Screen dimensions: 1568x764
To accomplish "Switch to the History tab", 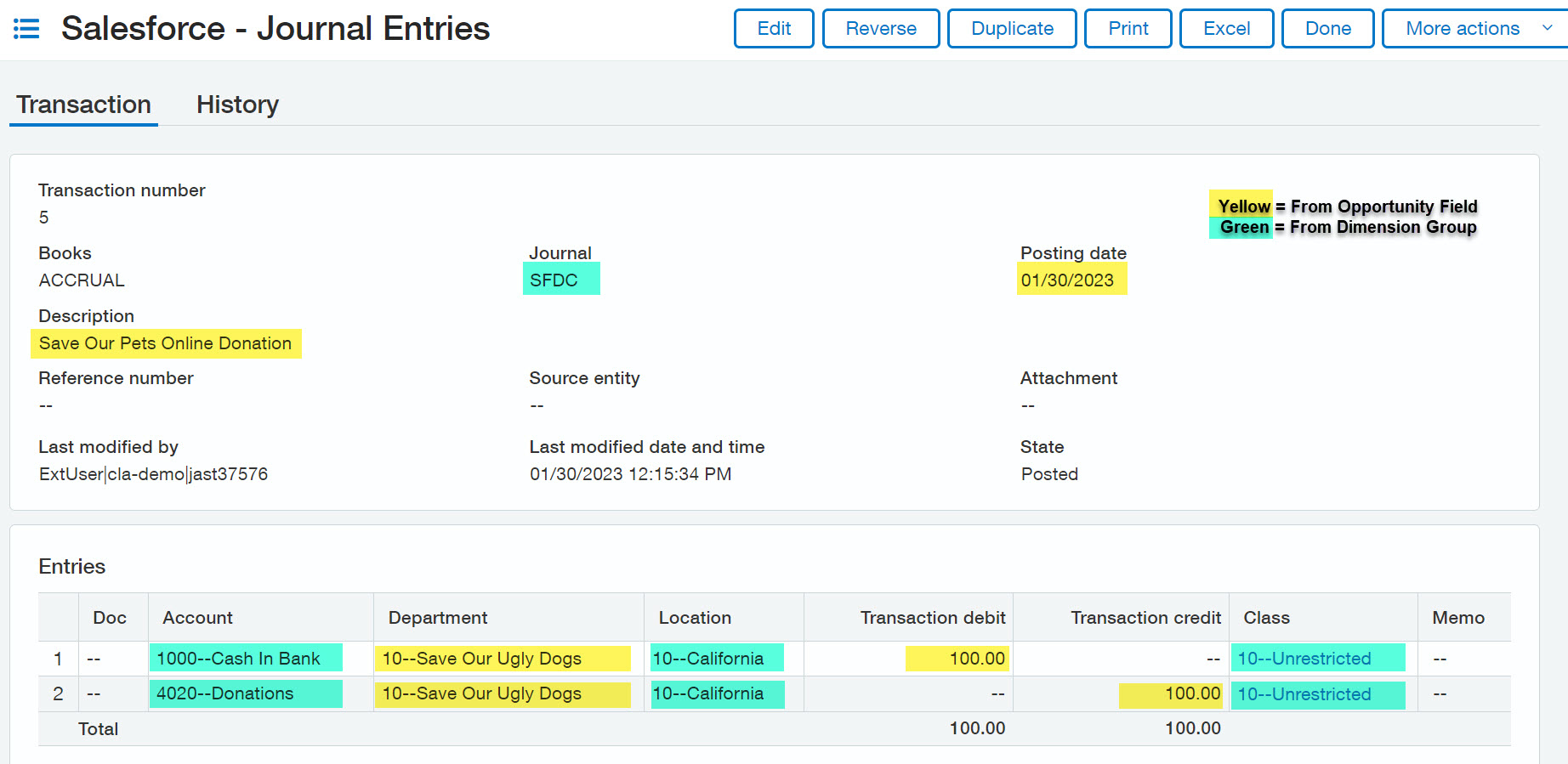I will 237,105.
